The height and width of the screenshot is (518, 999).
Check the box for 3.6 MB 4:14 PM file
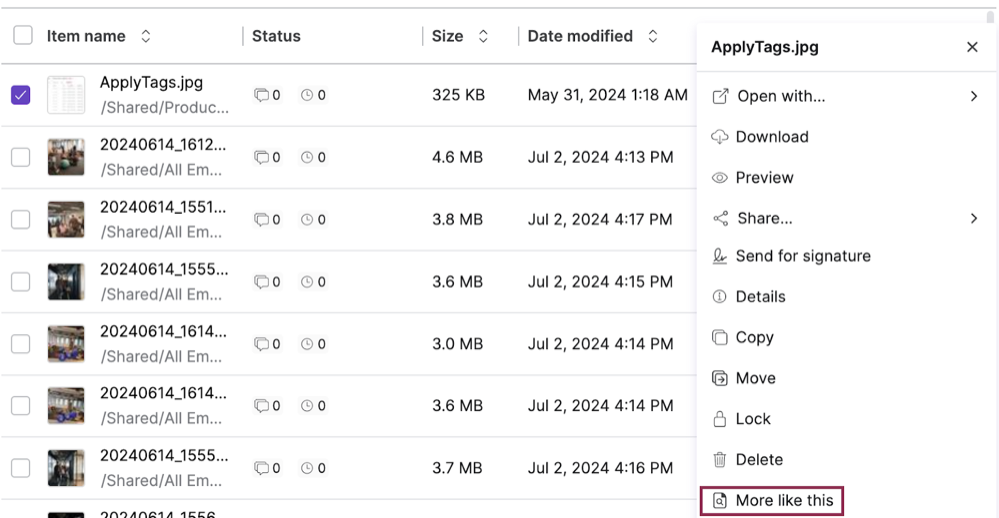[20, 406]
